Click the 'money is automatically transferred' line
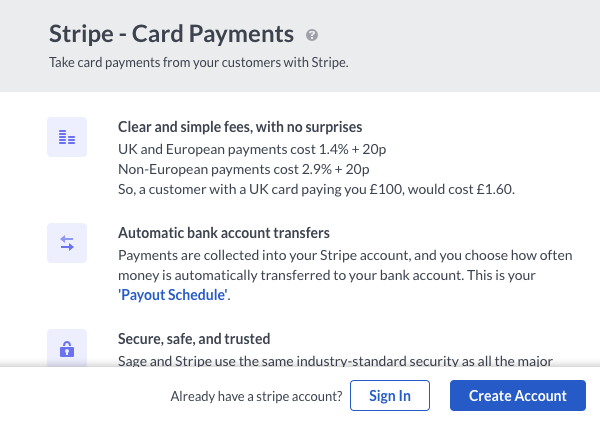600x422 pixels. (327, 275)
